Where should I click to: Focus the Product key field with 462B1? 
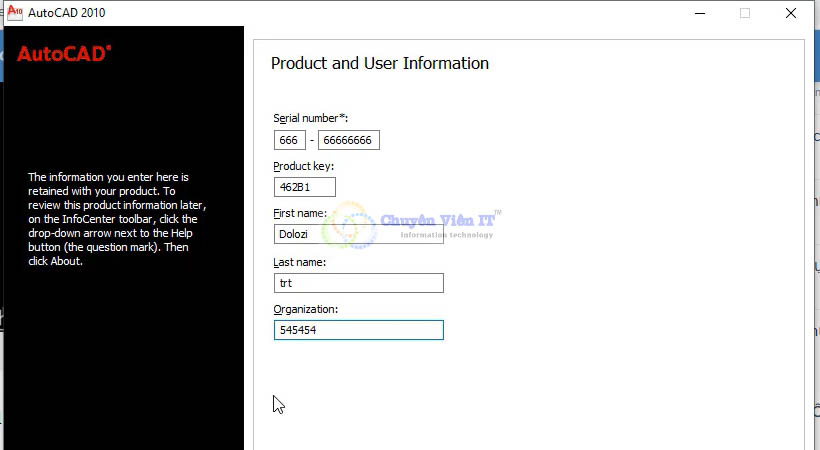[x=304, y=187]
